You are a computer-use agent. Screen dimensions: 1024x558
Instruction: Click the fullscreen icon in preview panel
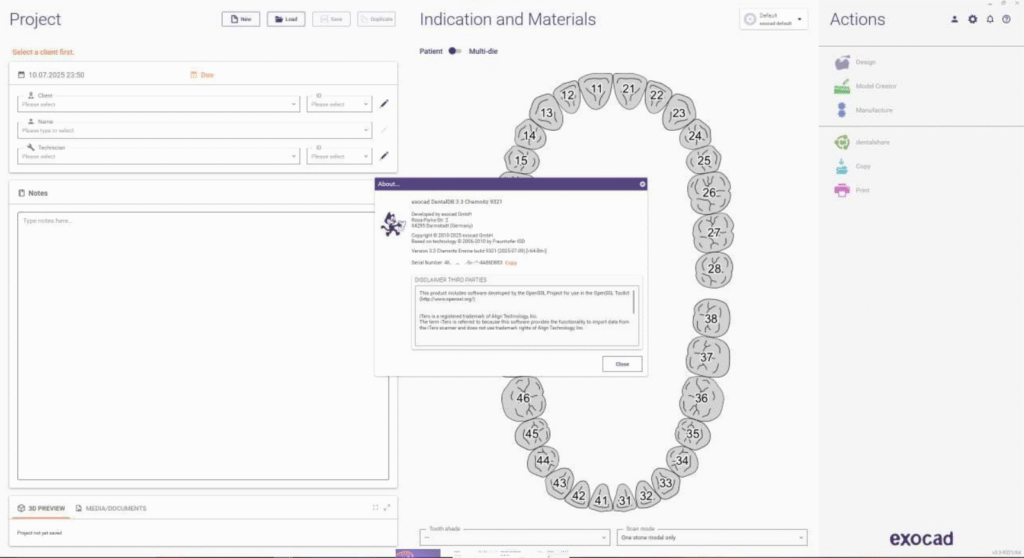376,508
